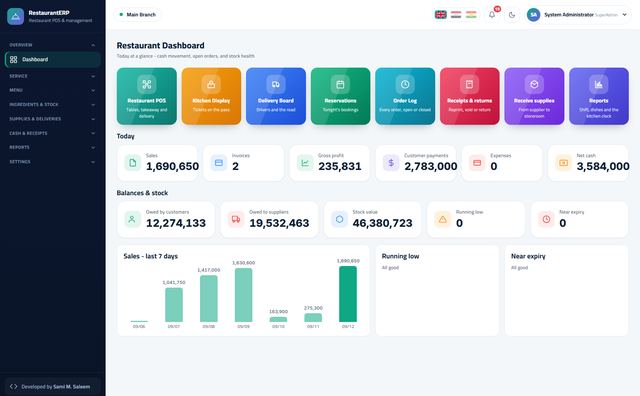Click the Near expiry clock icon
The height and width of the screenshot is (396, 640).
point(546,219)
